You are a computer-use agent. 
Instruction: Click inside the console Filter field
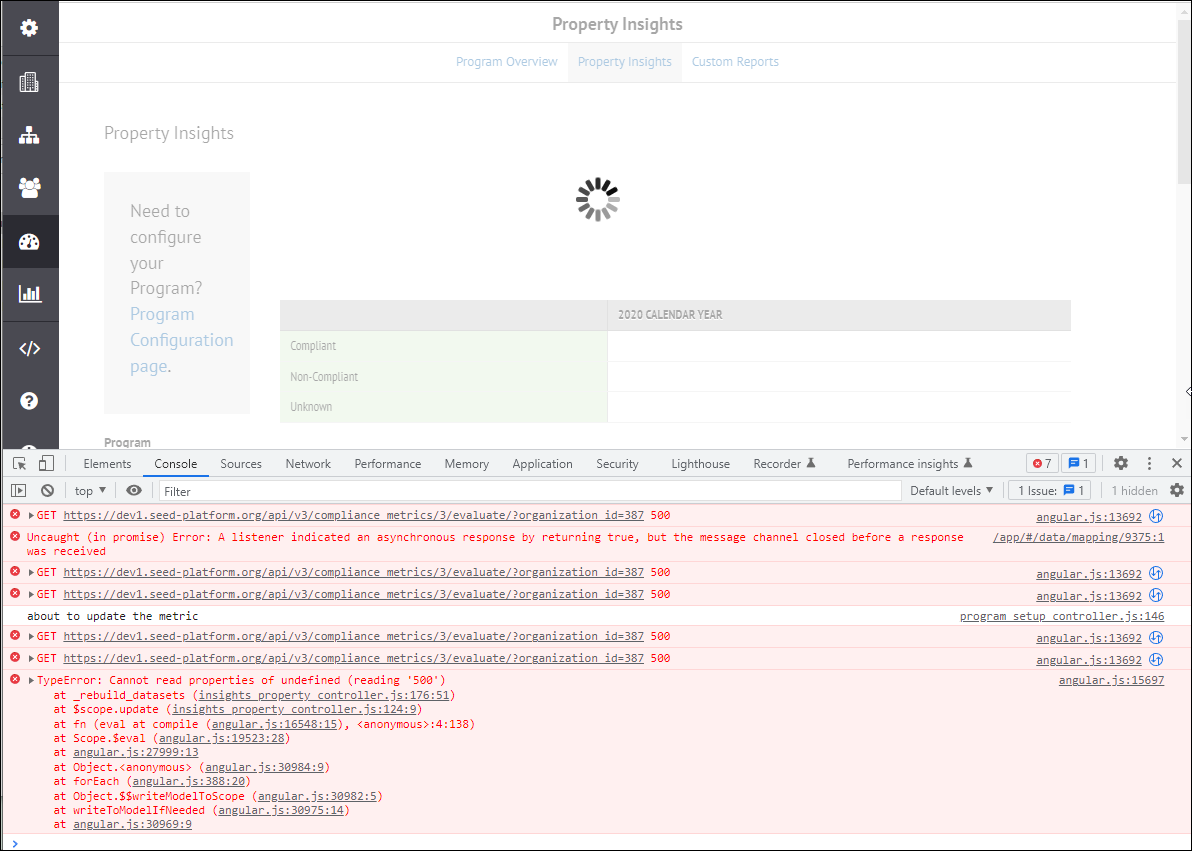pos(400,490)
